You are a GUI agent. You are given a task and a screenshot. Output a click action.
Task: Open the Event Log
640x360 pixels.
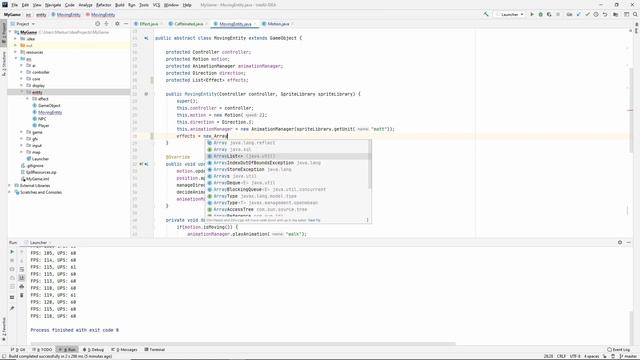618,350
